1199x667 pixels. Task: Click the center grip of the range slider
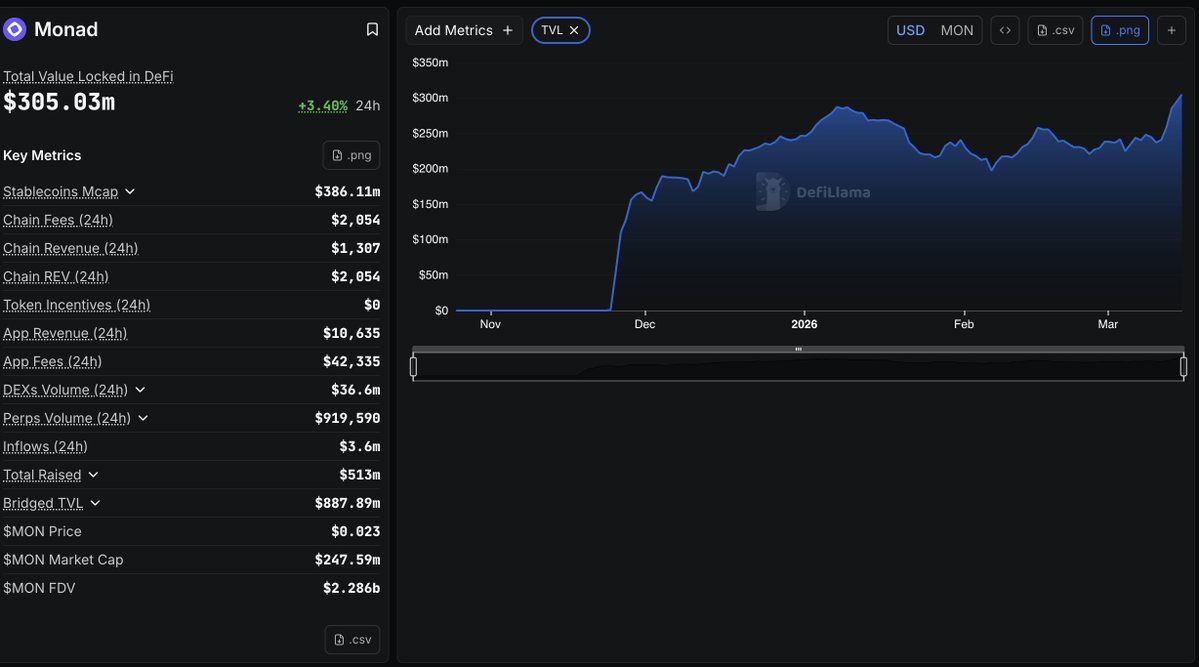[798, 350]
